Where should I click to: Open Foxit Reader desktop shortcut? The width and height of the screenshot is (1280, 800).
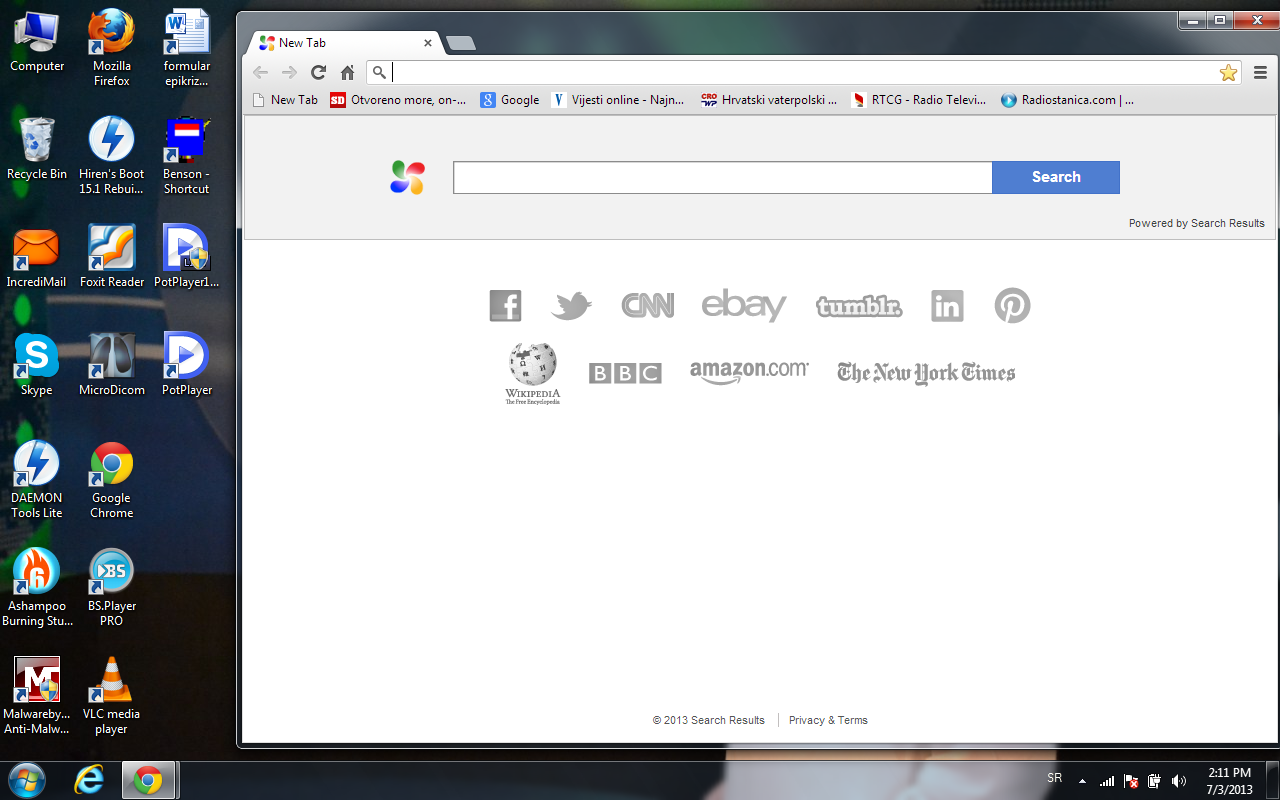(x=112, y=258)
